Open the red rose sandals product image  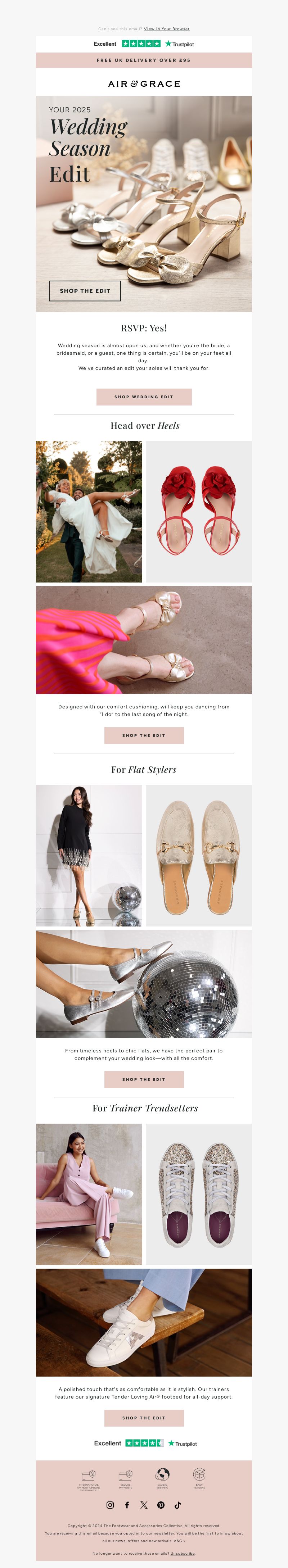pos(199,512)
